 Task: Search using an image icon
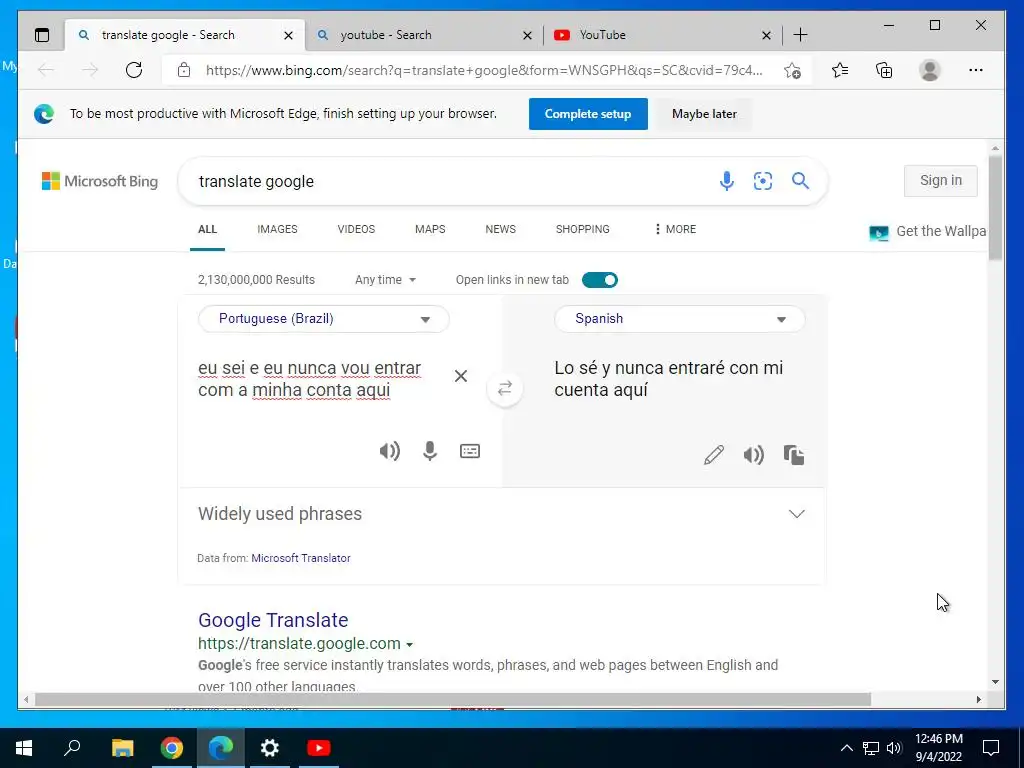point(763,181)
